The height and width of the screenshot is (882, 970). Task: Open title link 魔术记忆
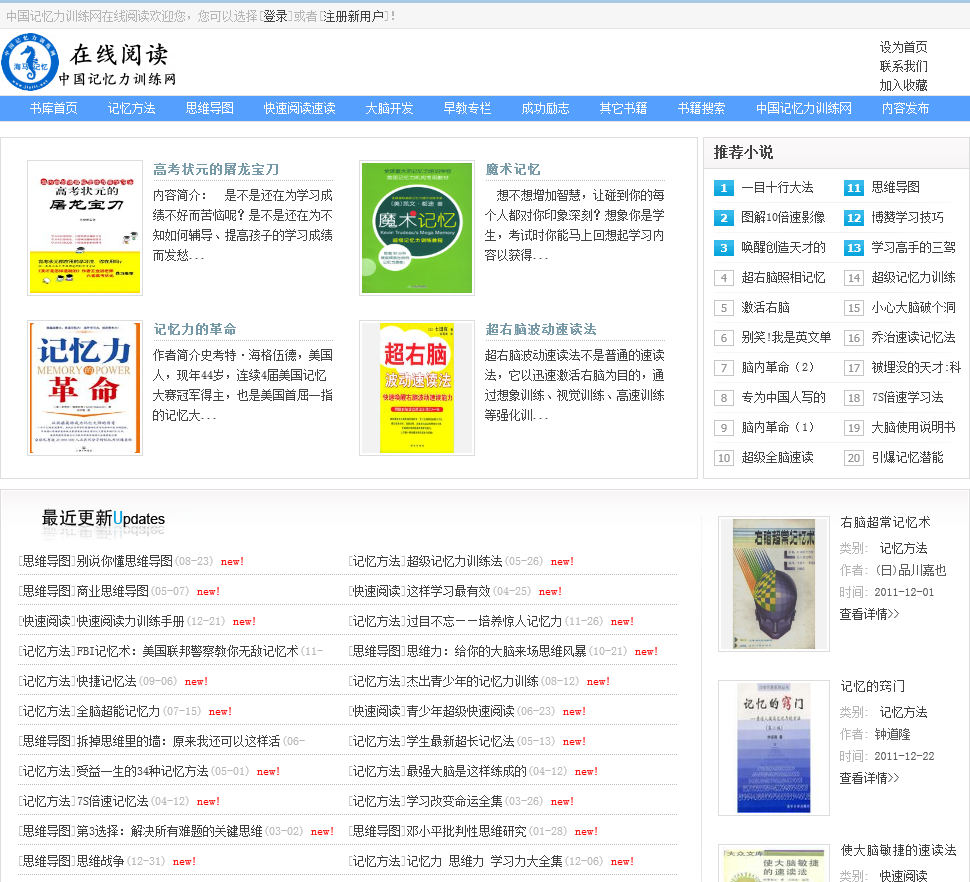point(512,169)
